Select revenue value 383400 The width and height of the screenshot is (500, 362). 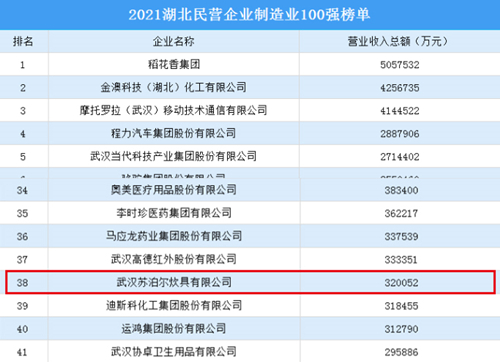[x=401, y=190]
